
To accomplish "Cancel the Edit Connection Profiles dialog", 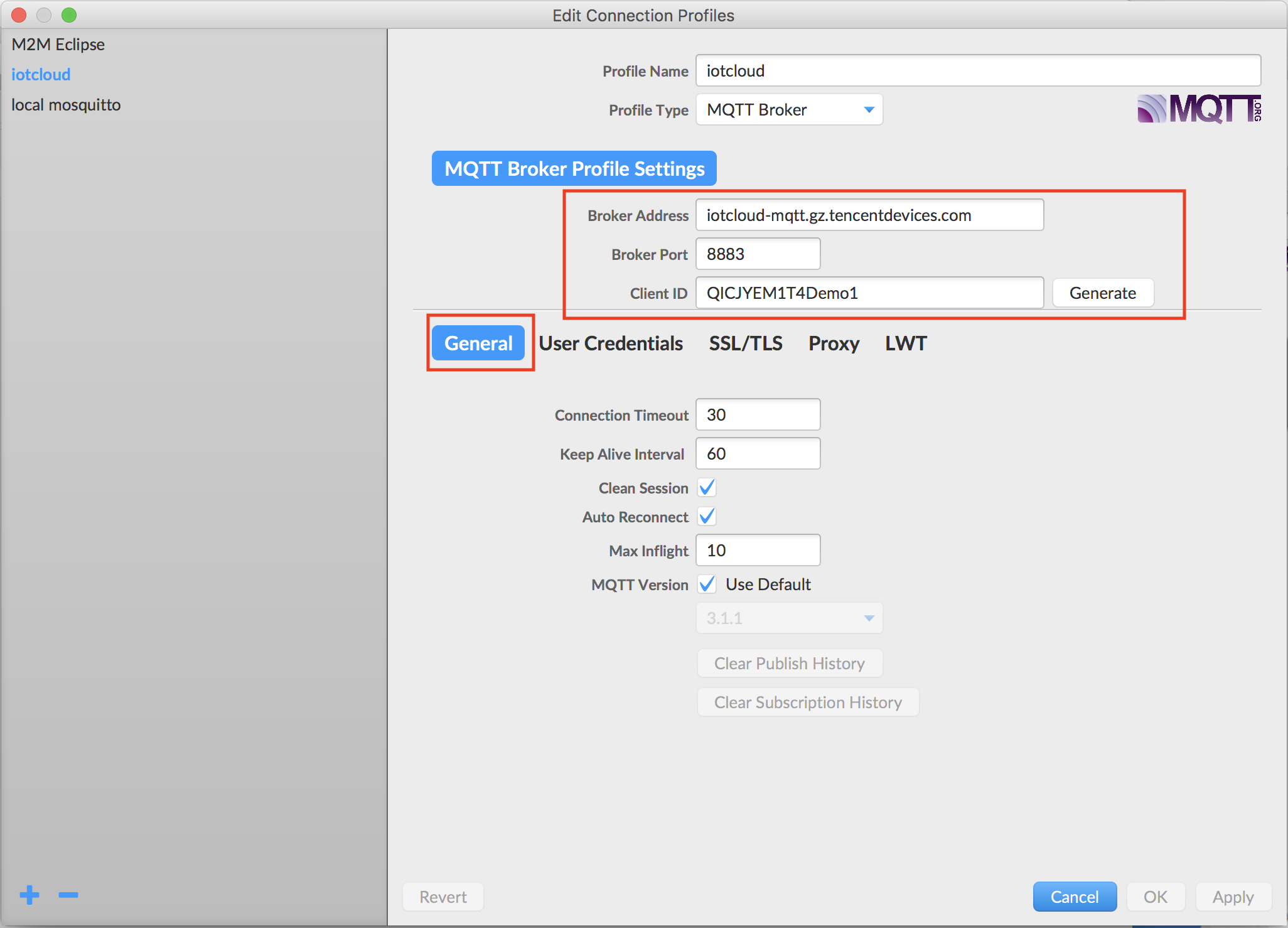I will pos(1075,897).
